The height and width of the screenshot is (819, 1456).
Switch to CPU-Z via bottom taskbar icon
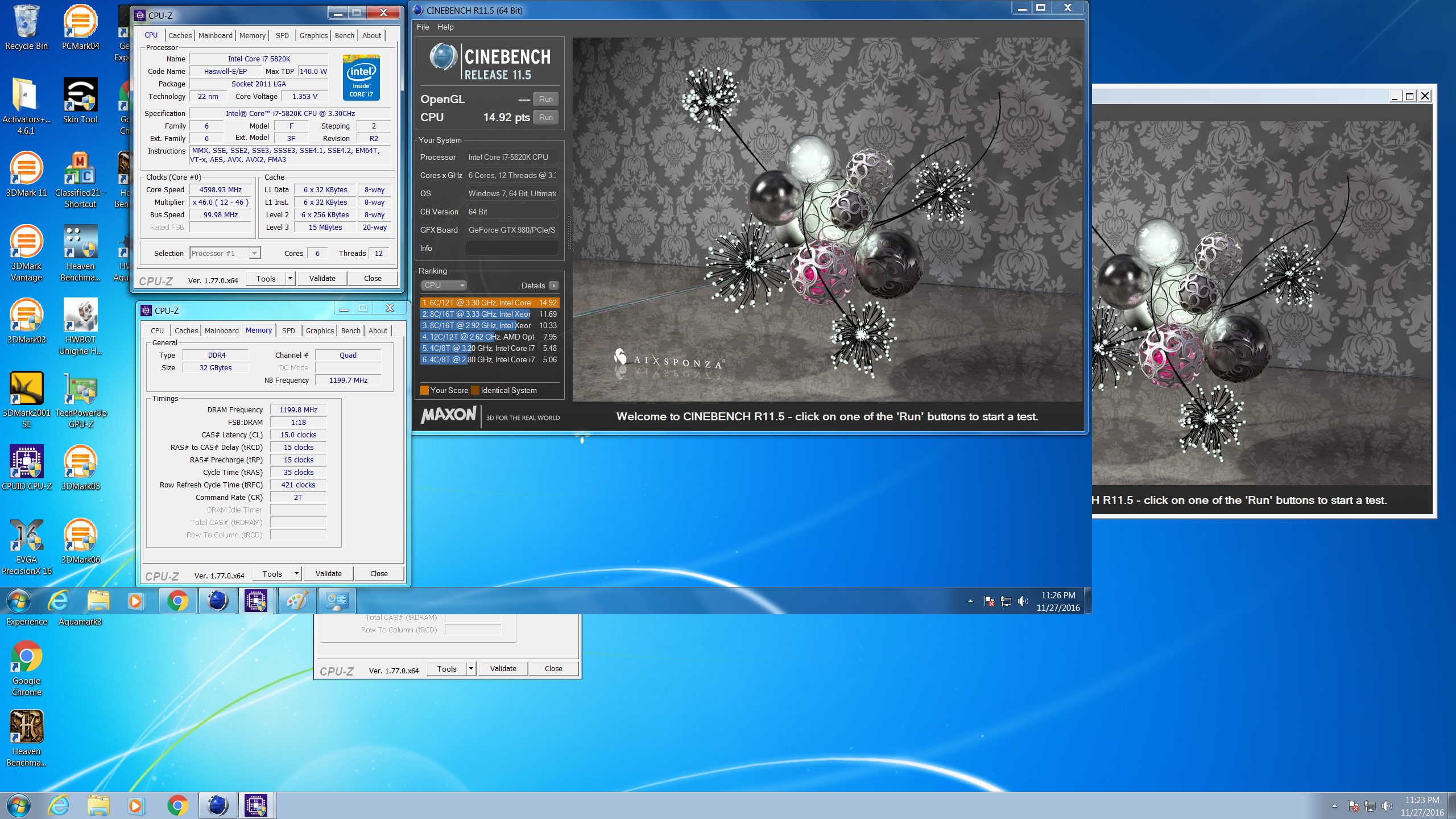tap(256, 805)
